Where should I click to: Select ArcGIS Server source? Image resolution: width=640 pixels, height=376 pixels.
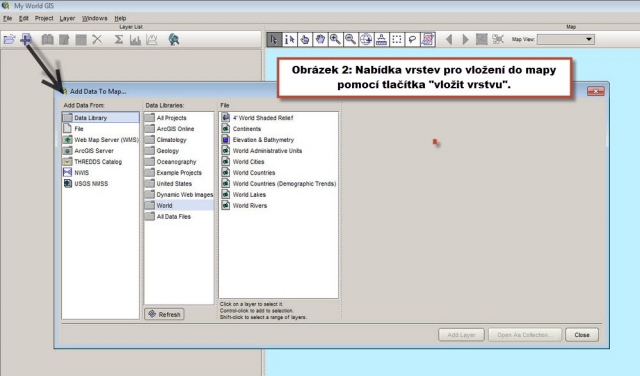click(100, 151)
